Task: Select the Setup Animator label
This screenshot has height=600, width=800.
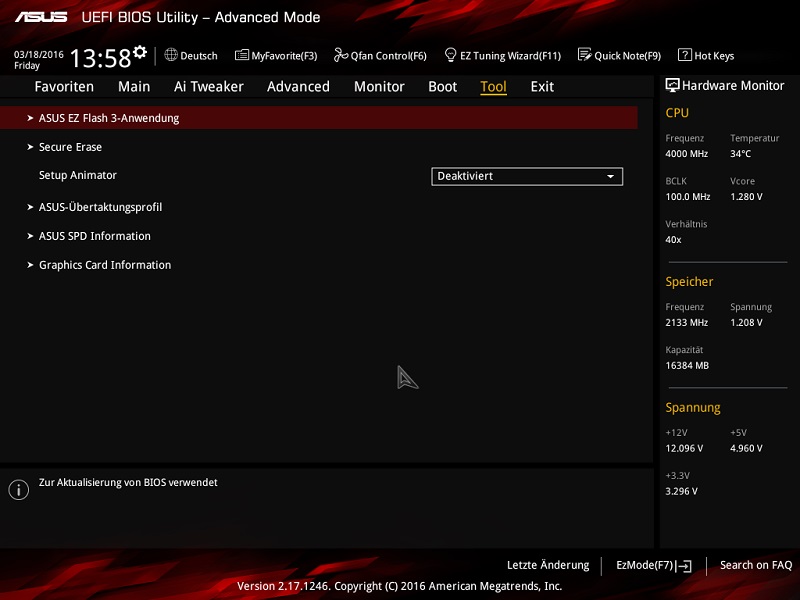Action: click(x=78, y=176)
